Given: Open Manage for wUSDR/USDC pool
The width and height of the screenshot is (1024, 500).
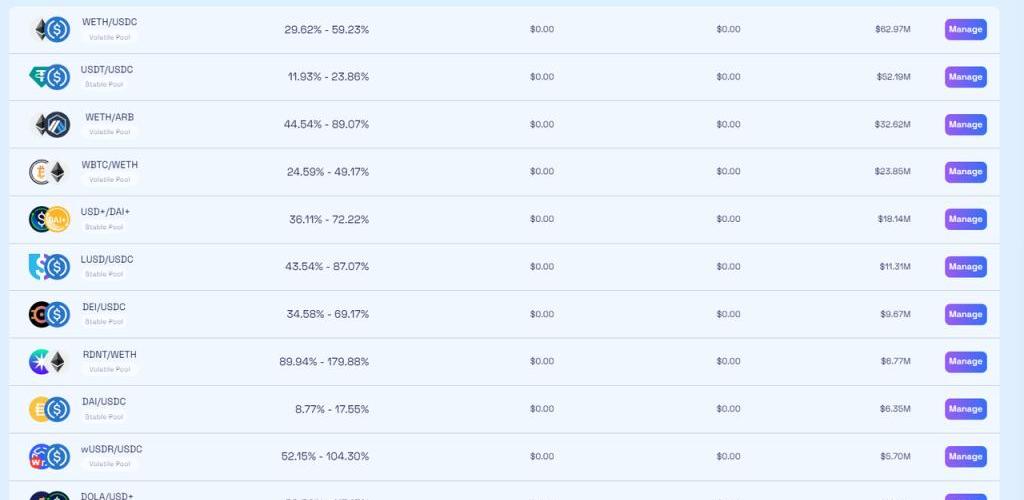Looking at the screenshot, I should (965, 457).
